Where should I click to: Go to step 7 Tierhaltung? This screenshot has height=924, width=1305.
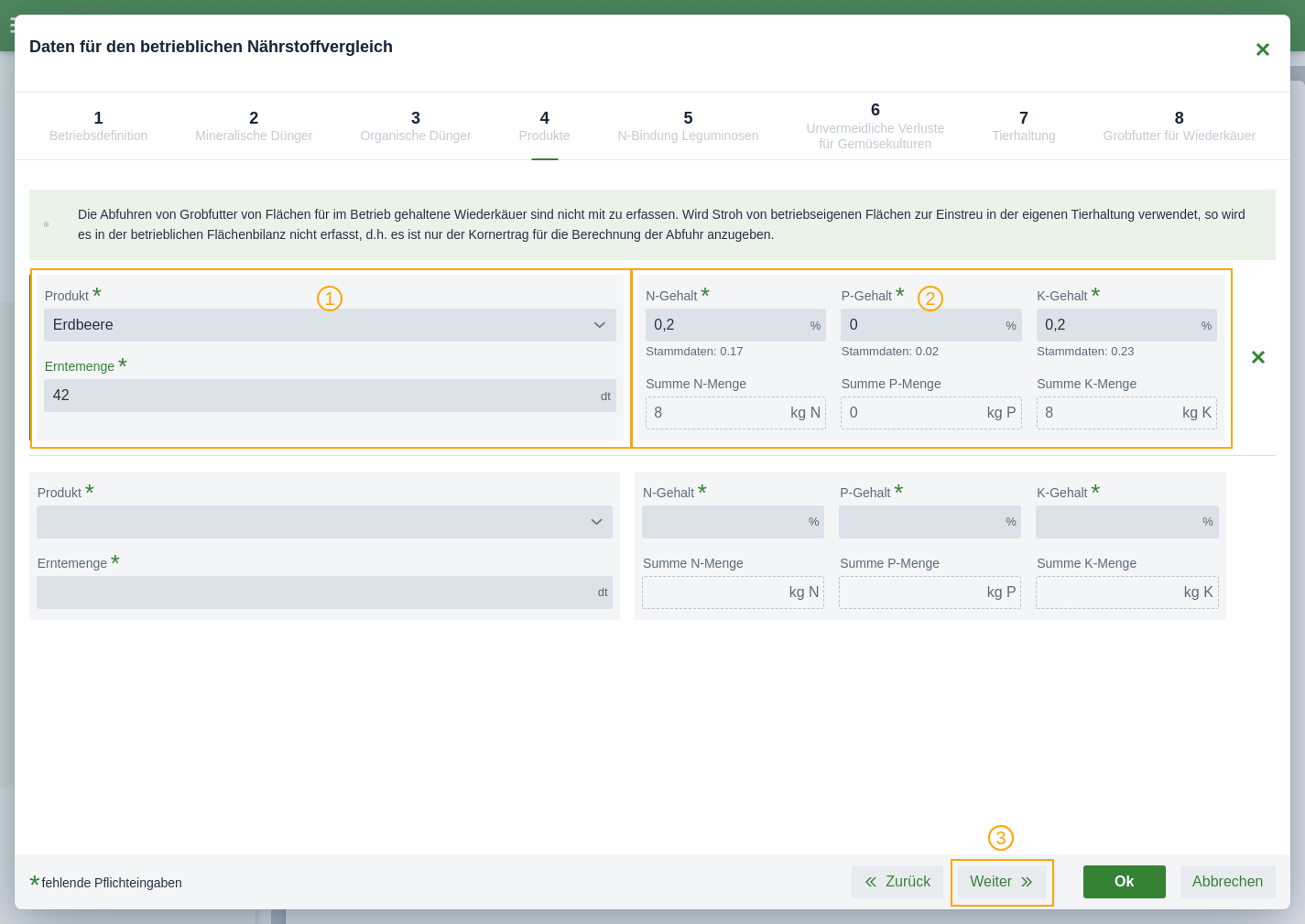coord(1024,126)
